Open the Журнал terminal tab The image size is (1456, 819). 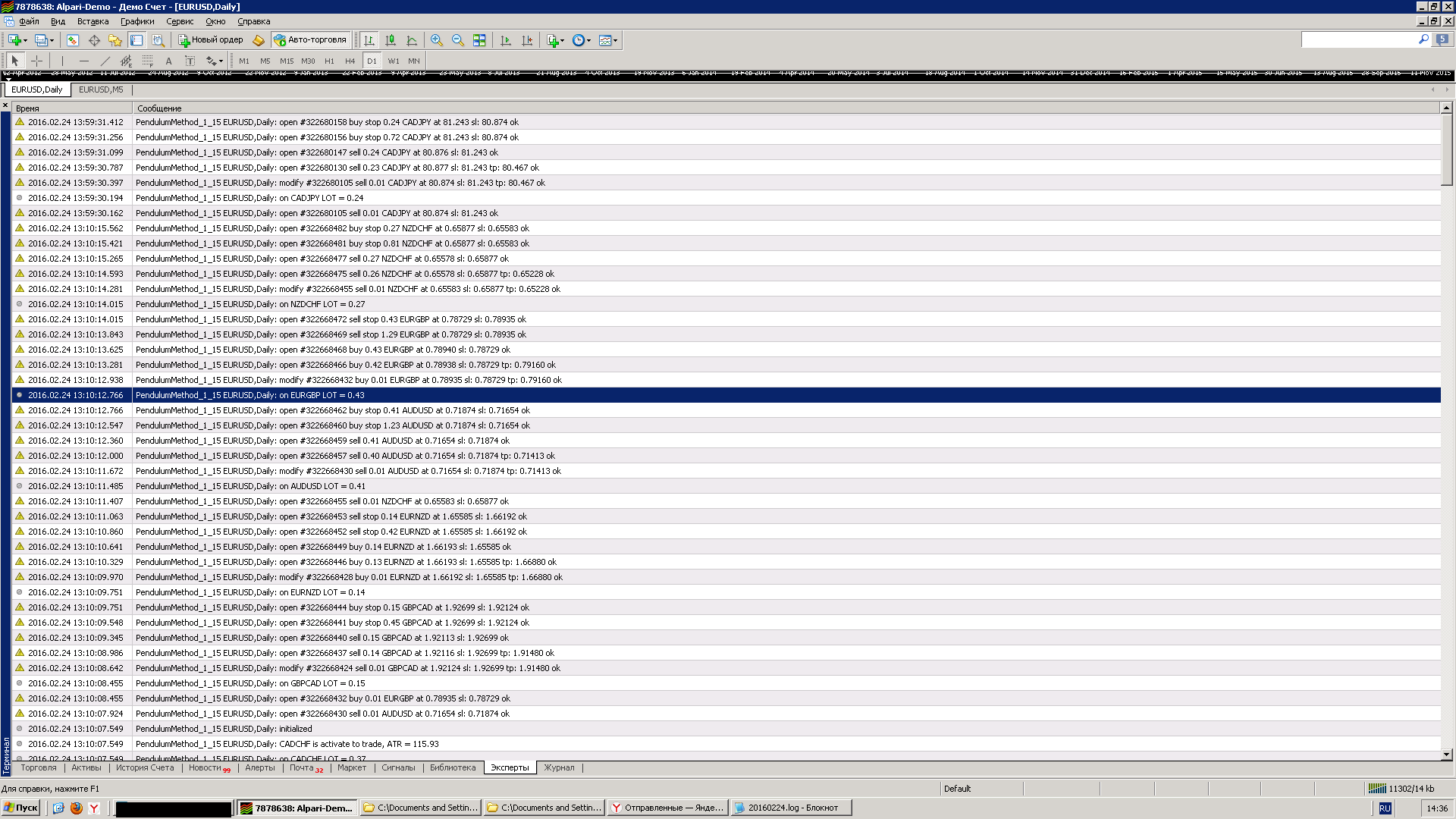click(559, 767)
